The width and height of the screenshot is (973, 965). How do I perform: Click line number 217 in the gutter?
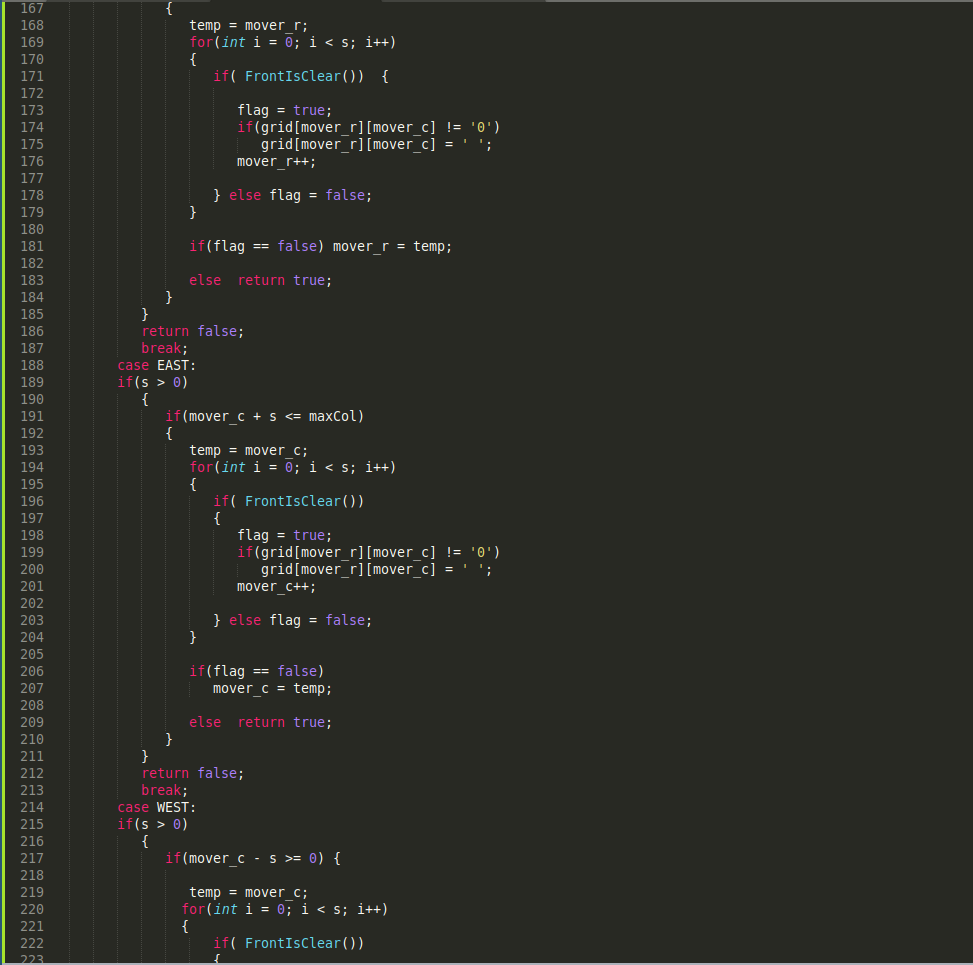32,858
